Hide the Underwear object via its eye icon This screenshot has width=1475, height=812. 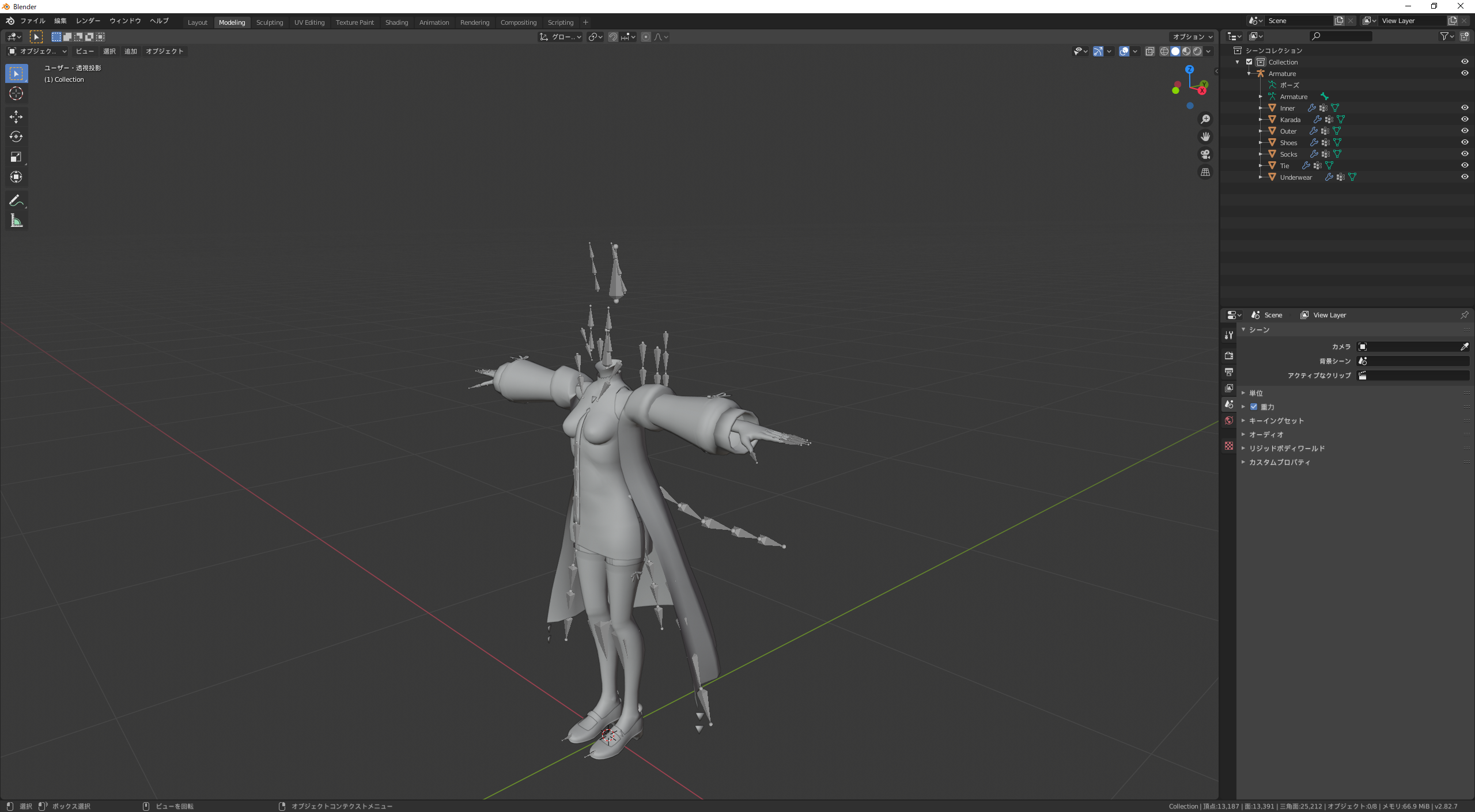pos(1464,177)
